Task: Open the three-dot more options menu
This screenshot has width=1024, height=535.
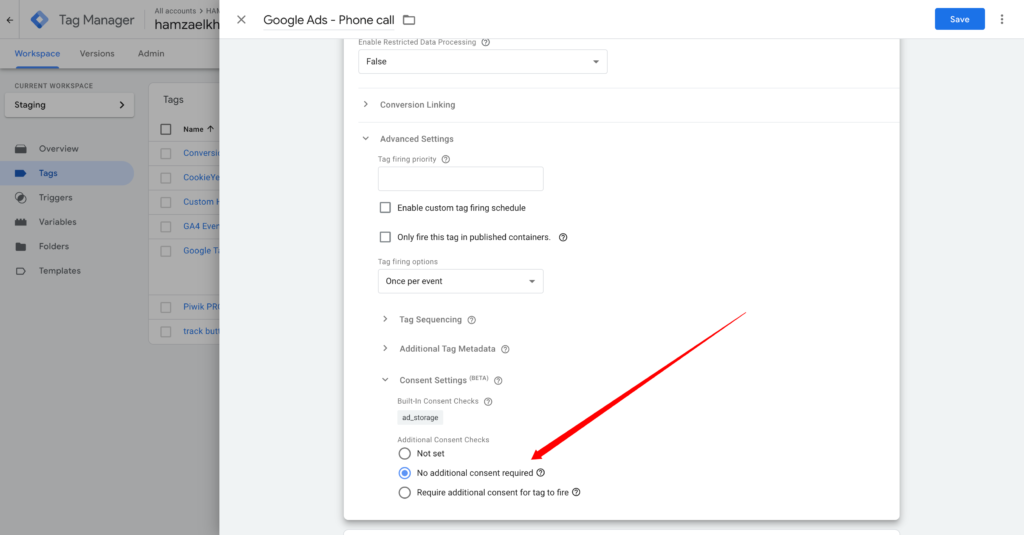Action: click(x=1002, y=19)
